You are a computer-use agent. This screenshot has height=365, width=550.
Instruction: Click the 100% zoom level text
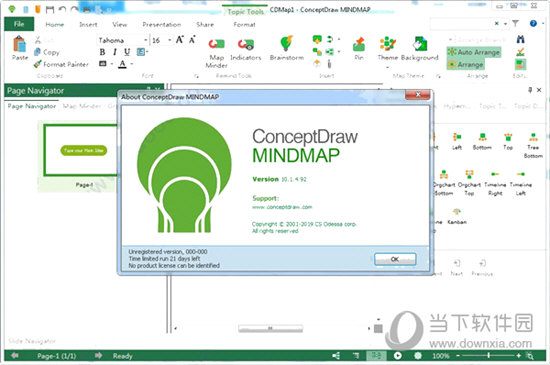coord(441,356)
